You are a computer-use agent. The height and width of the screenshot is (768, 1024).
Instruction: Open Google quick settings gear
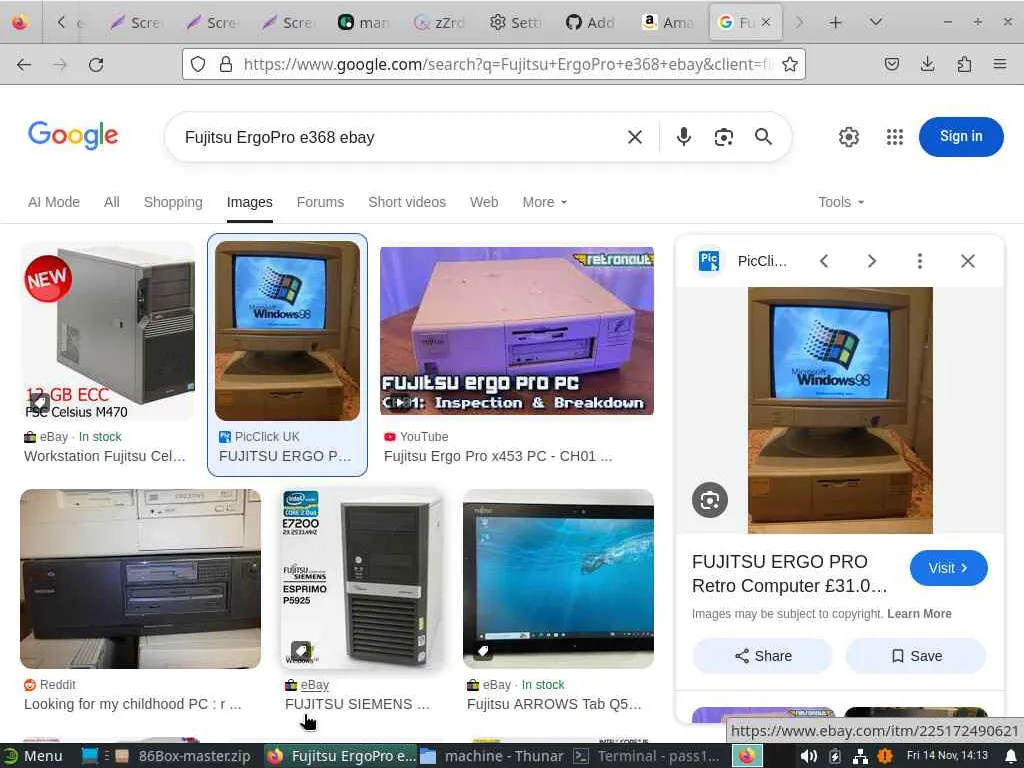click(x=848, y=137)
